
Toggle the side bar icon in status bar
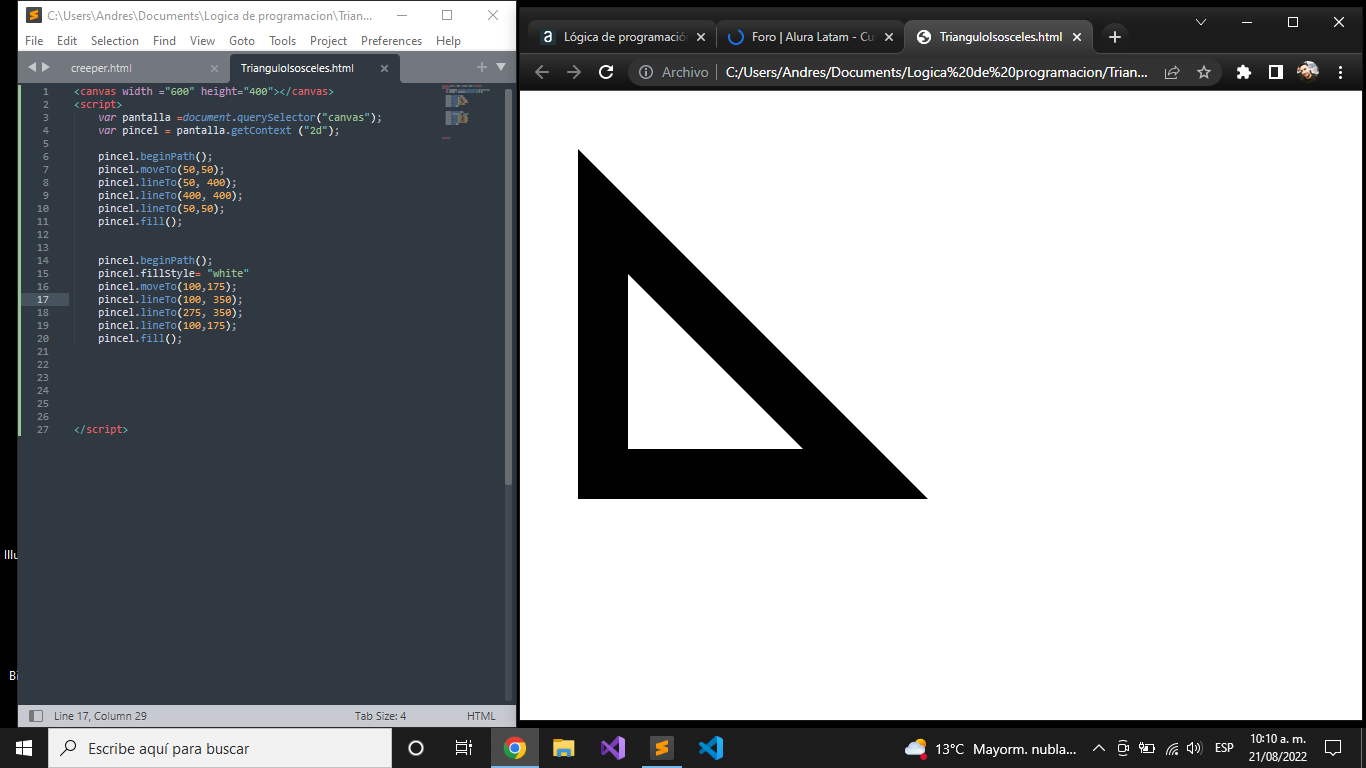[x=36, y=716]
